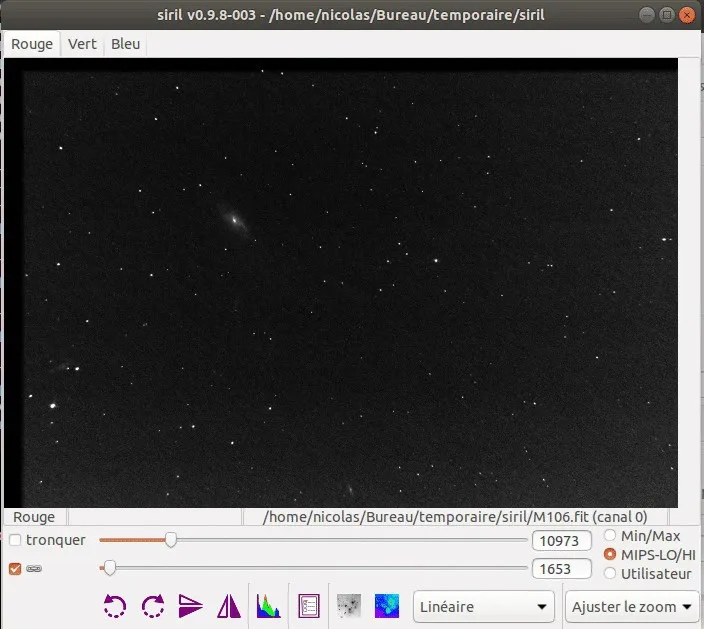This screenshot has width=704, height=629.
Task: Switch to the Vert tab
Action: coord(82,44)
